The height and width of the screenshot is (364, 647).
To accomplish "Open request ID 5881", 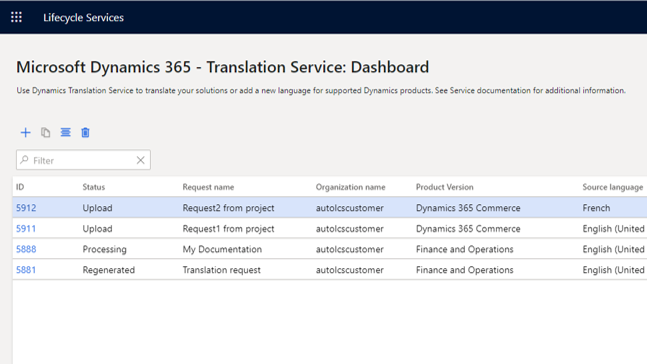I will pos(26,270).
